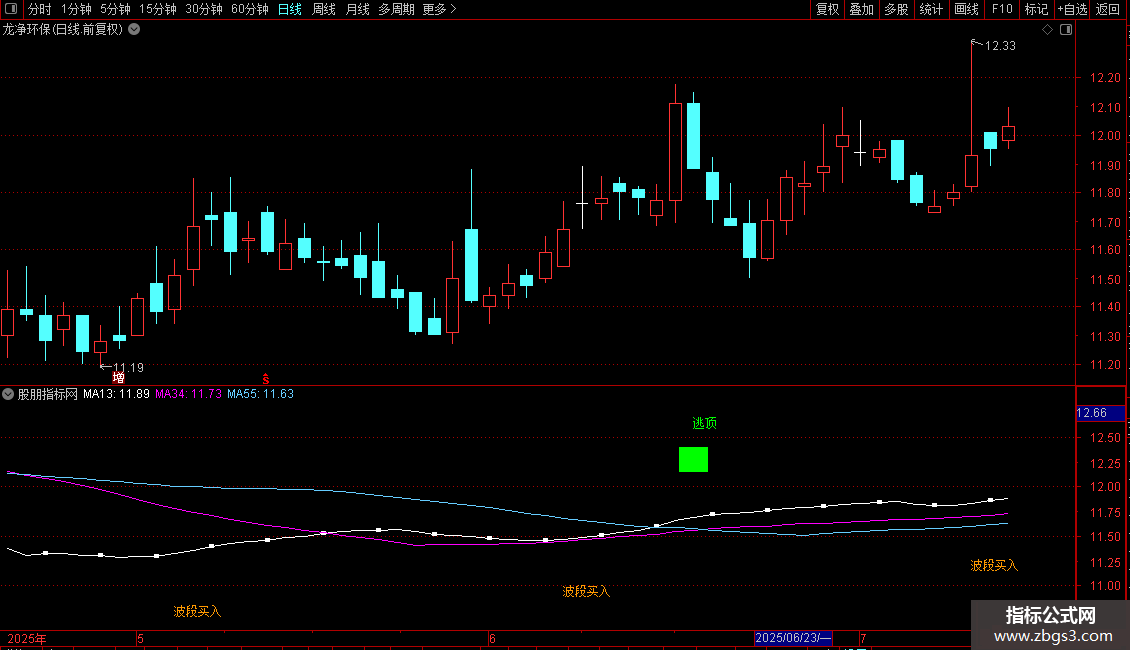Image resolution: width=1130 pixels, height=650 pixels.
Task: Select the 1分钟 period tab
Action: (x=76, y=9)
